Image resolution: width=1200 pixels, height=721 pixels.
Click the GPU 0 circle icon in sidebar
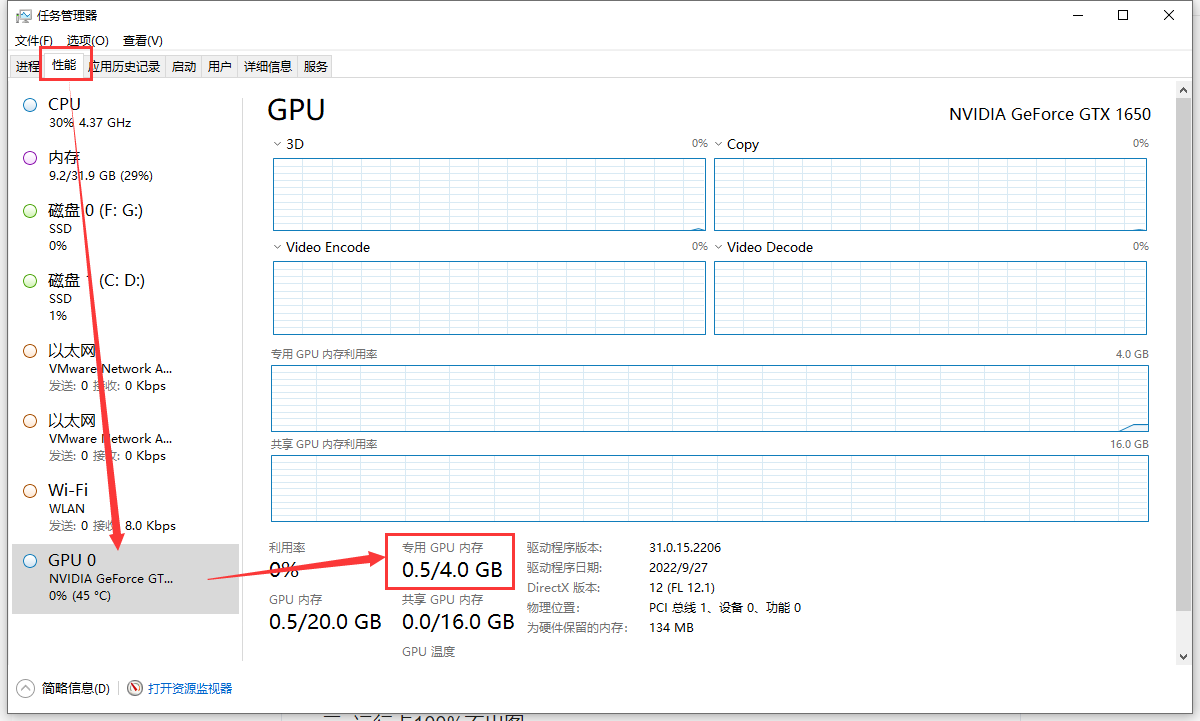29,561
